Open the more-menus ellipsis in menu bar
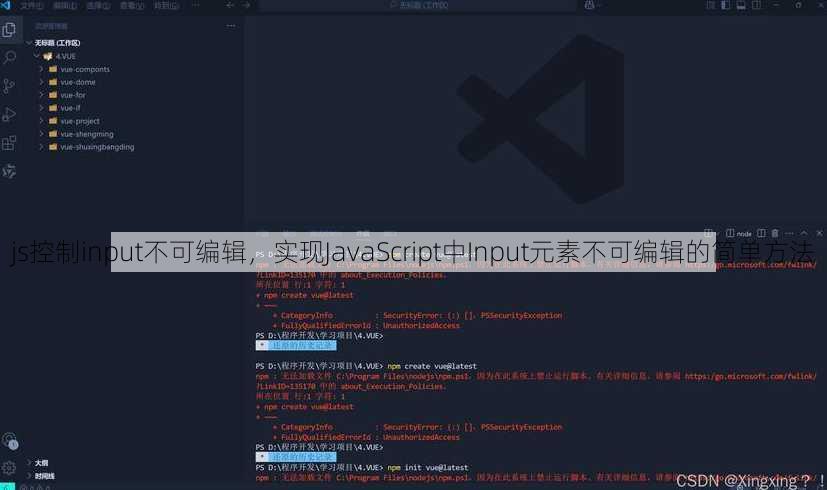This screenshot has width=827, height=490. (196, 5)
